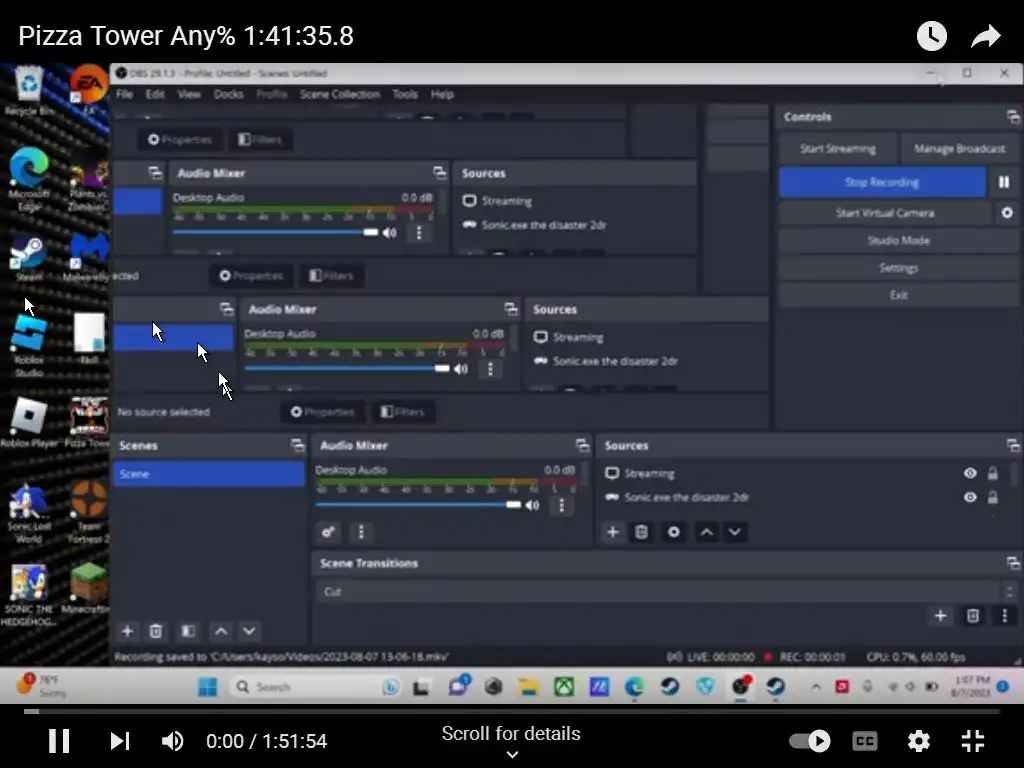Viewport: 1024px width, 768px height.
Task: Open advanced audio properties gears icon
Action: (x=328, y=532)
